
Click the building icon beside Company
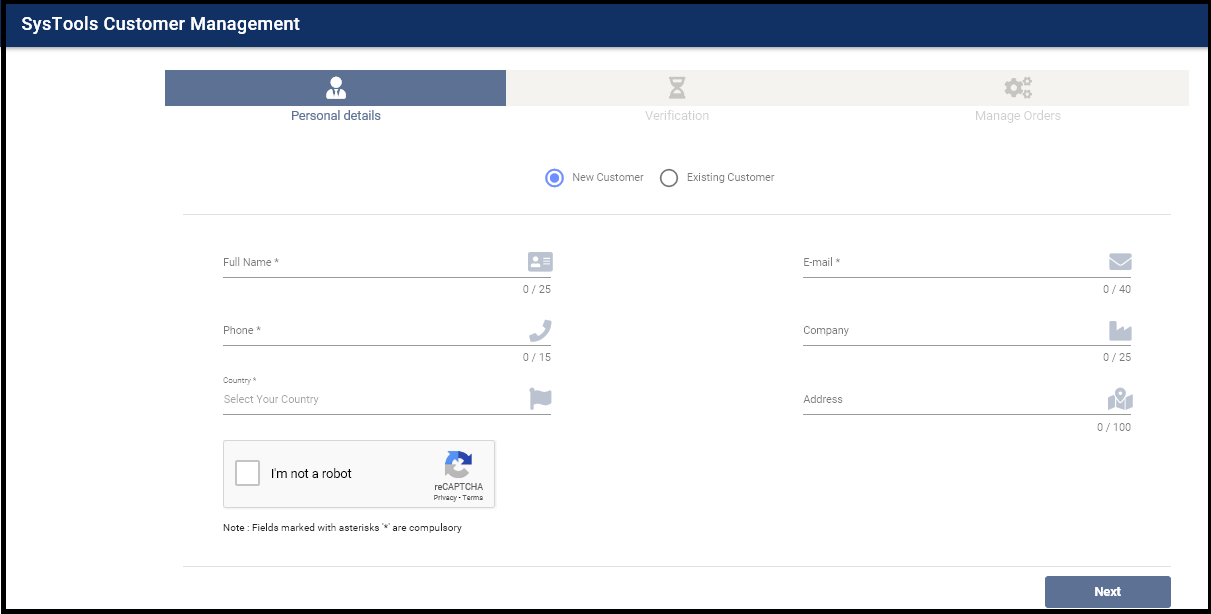[x=1120, y=329]
